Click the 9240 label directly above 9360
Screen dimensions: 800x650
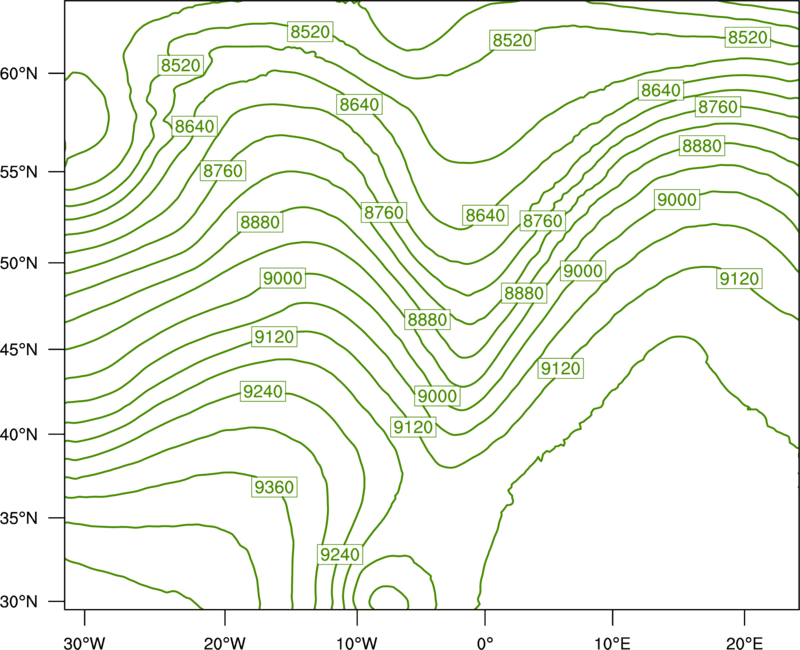[x=263, y=391]
